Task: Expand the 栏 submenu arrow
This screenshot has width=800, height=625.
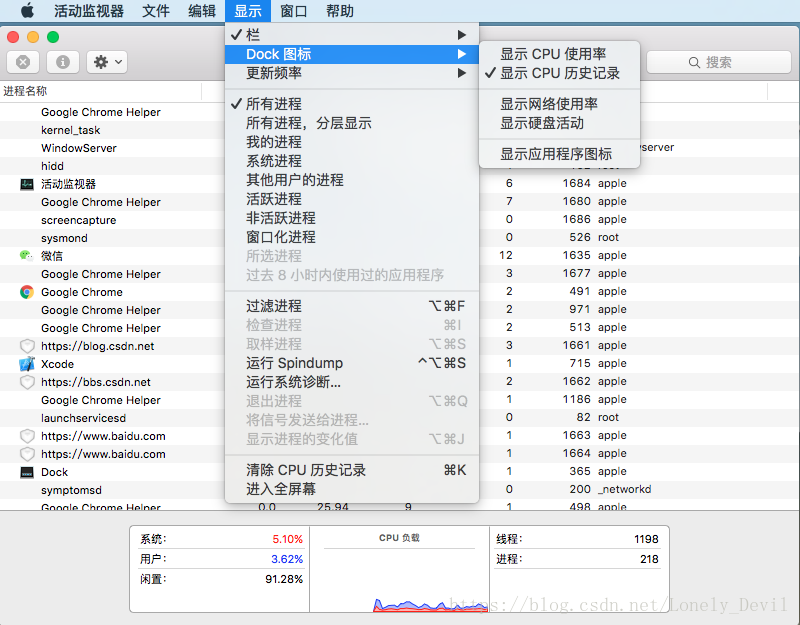Action: coord(462,35)
